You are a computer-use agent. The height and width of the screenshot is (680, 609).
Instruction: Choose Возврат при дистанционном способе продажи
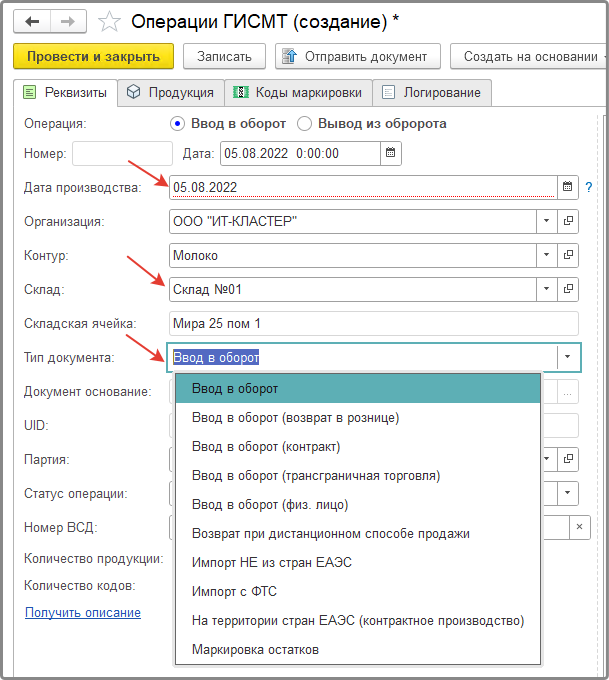click(x=358, y=533)
